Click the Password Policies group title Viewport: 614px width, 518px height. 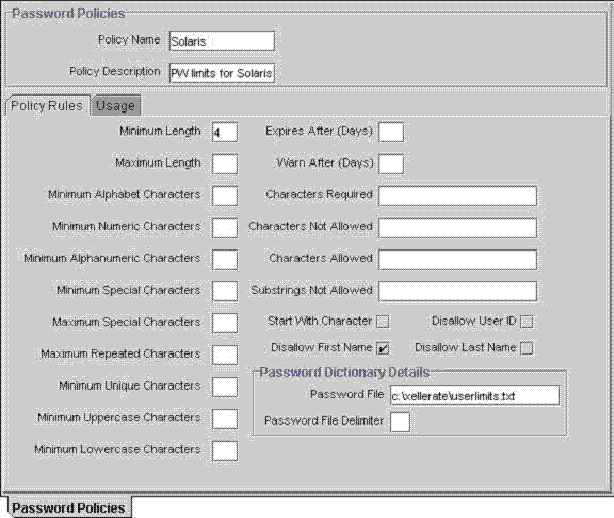click(69, 14)
